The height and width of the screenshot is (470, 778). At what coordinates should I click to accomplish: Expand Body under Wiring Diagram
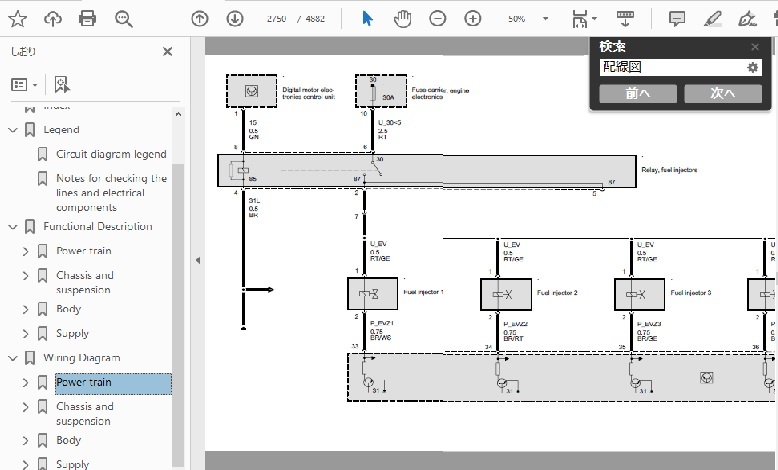pos(26,441)
